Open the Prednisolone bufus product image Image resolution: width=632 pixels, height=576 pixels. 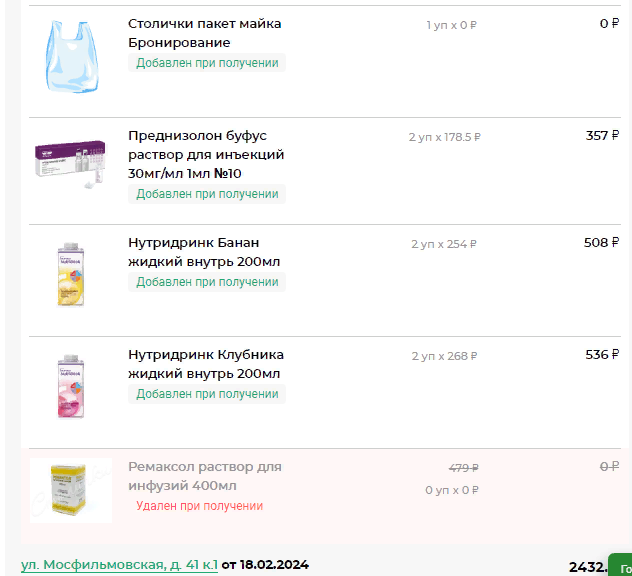[x=70, y=162]
